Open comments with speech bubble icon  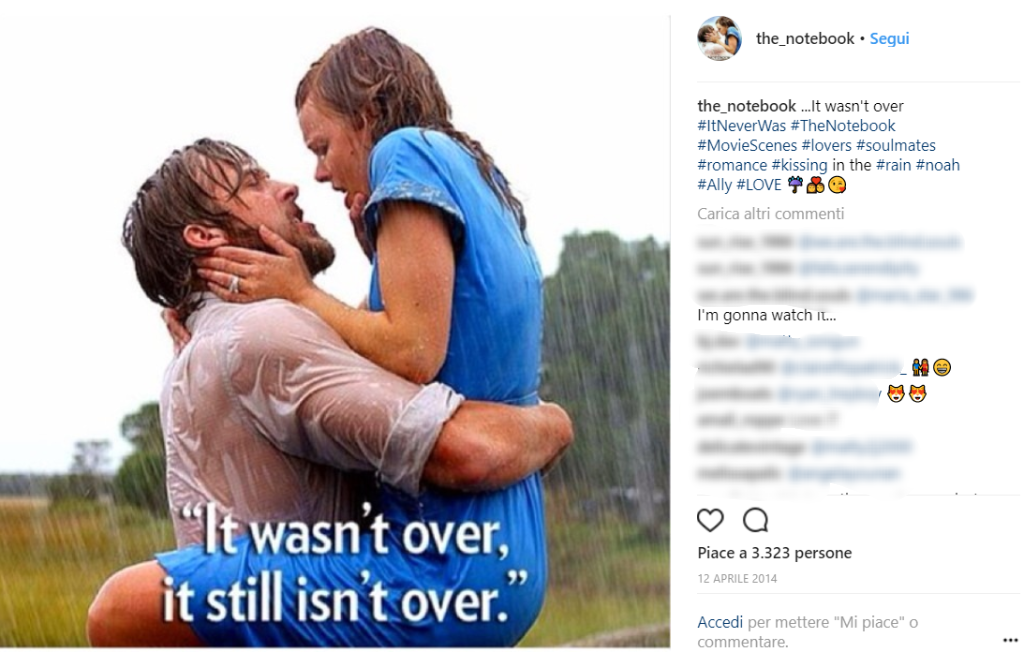click(x=756, y=520)
